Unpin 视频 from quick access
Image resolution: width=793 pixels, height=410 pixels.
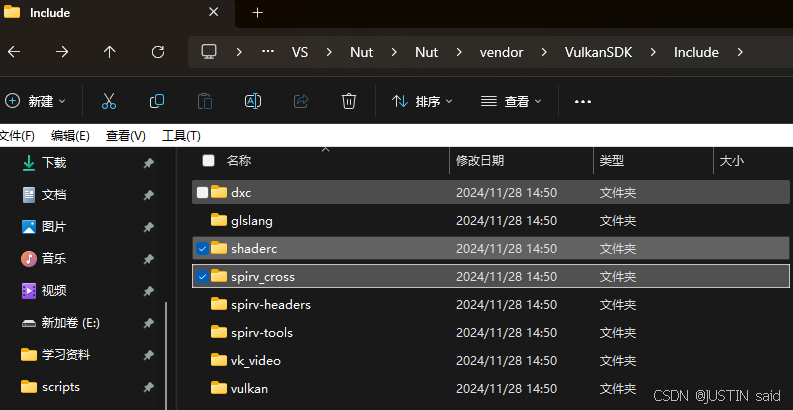point(148,291)
